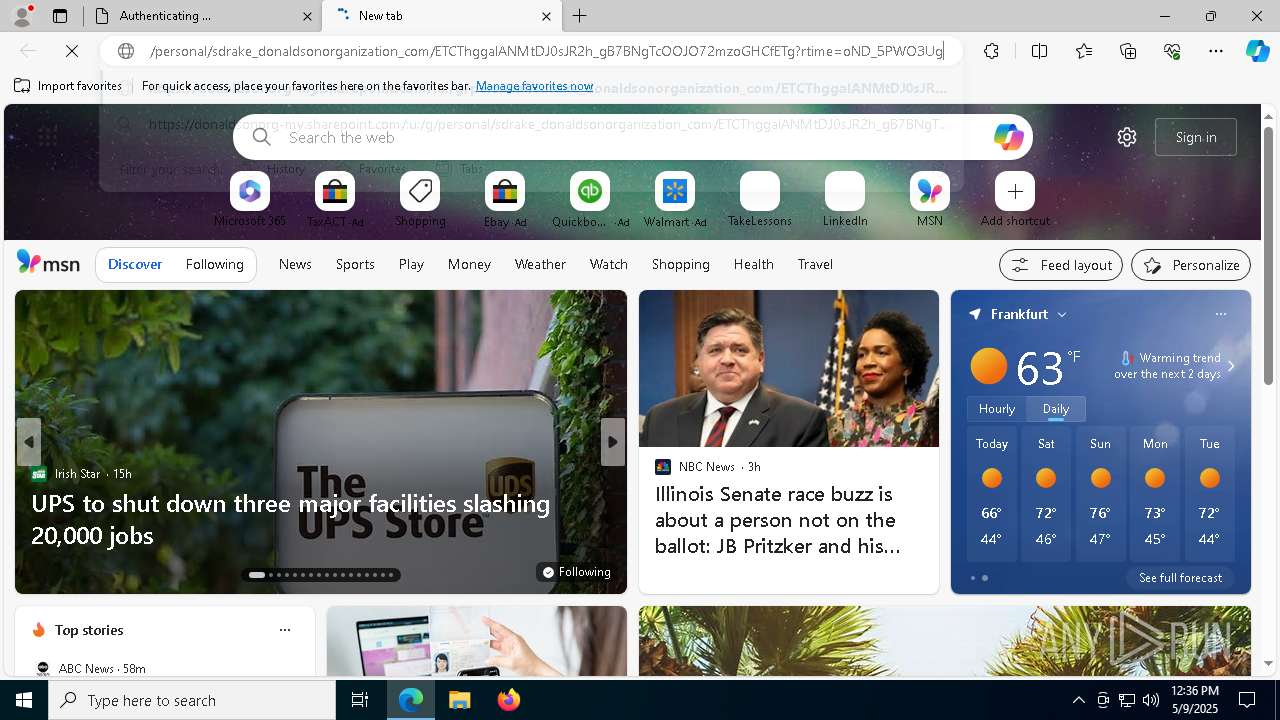This screenshot has height=720, width=1280.
Task: Click See full forecast
Action: pyautogui.click(x=1181, y=578)
